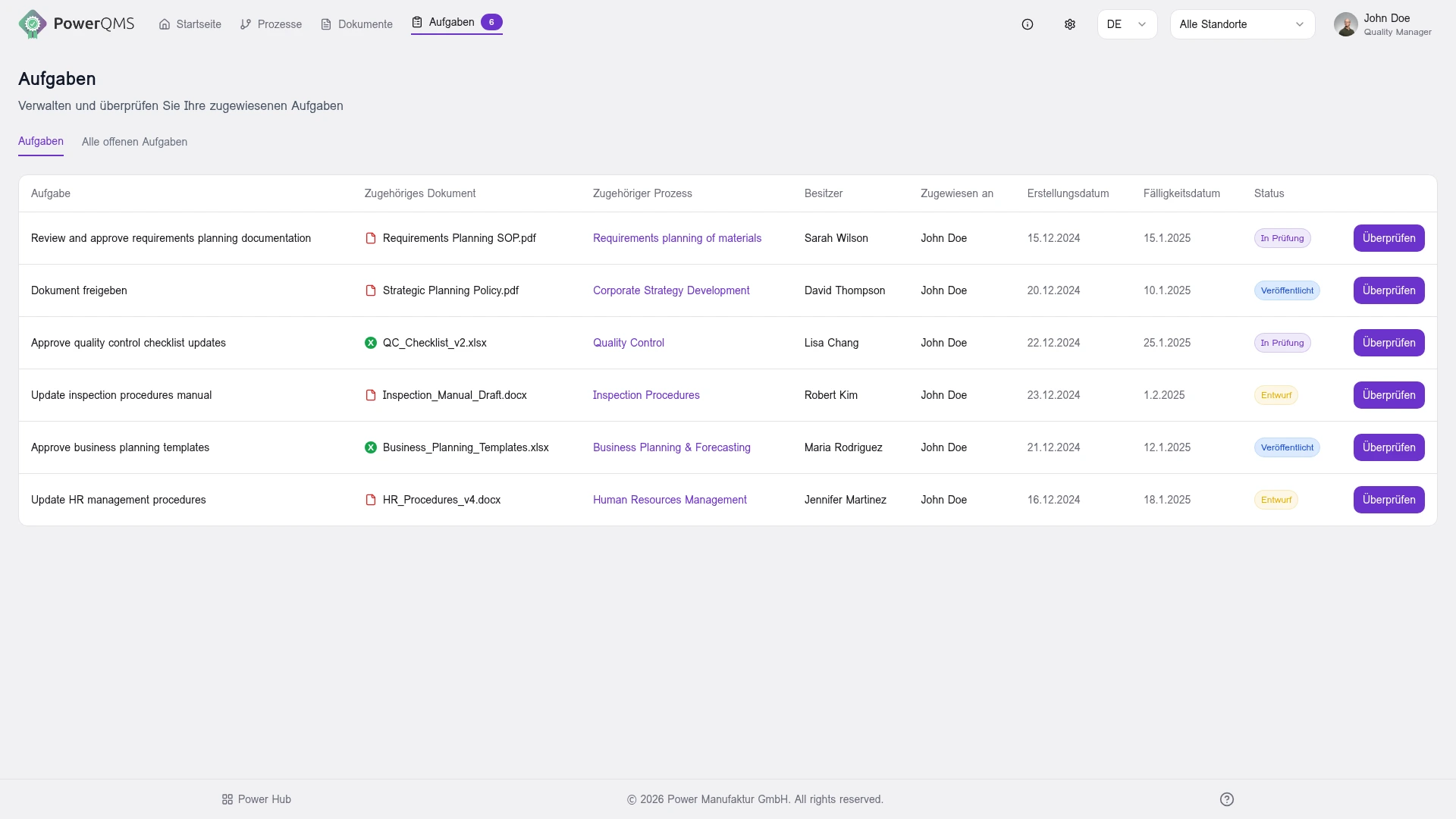1456x819 pixels.
Task: Open Corporate Strategy Development process link
Action: tap(671, 290)
